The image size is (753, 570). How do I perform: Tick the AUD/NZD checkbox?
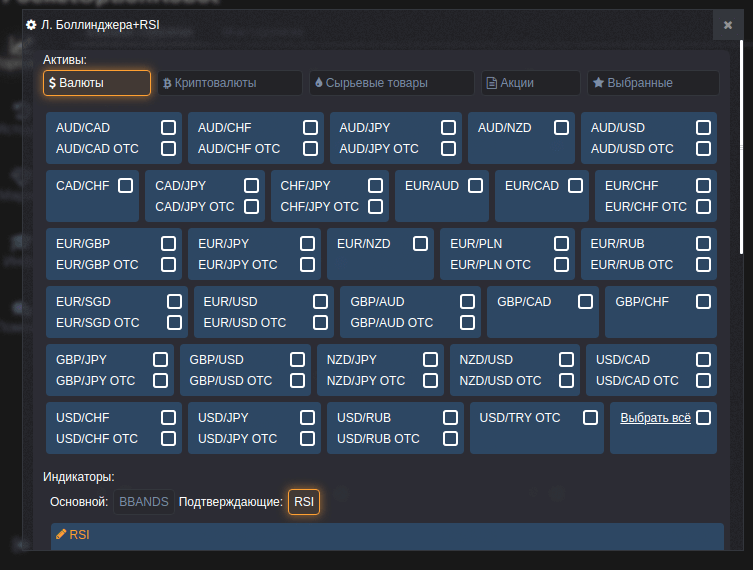click(x=562, y=127)
